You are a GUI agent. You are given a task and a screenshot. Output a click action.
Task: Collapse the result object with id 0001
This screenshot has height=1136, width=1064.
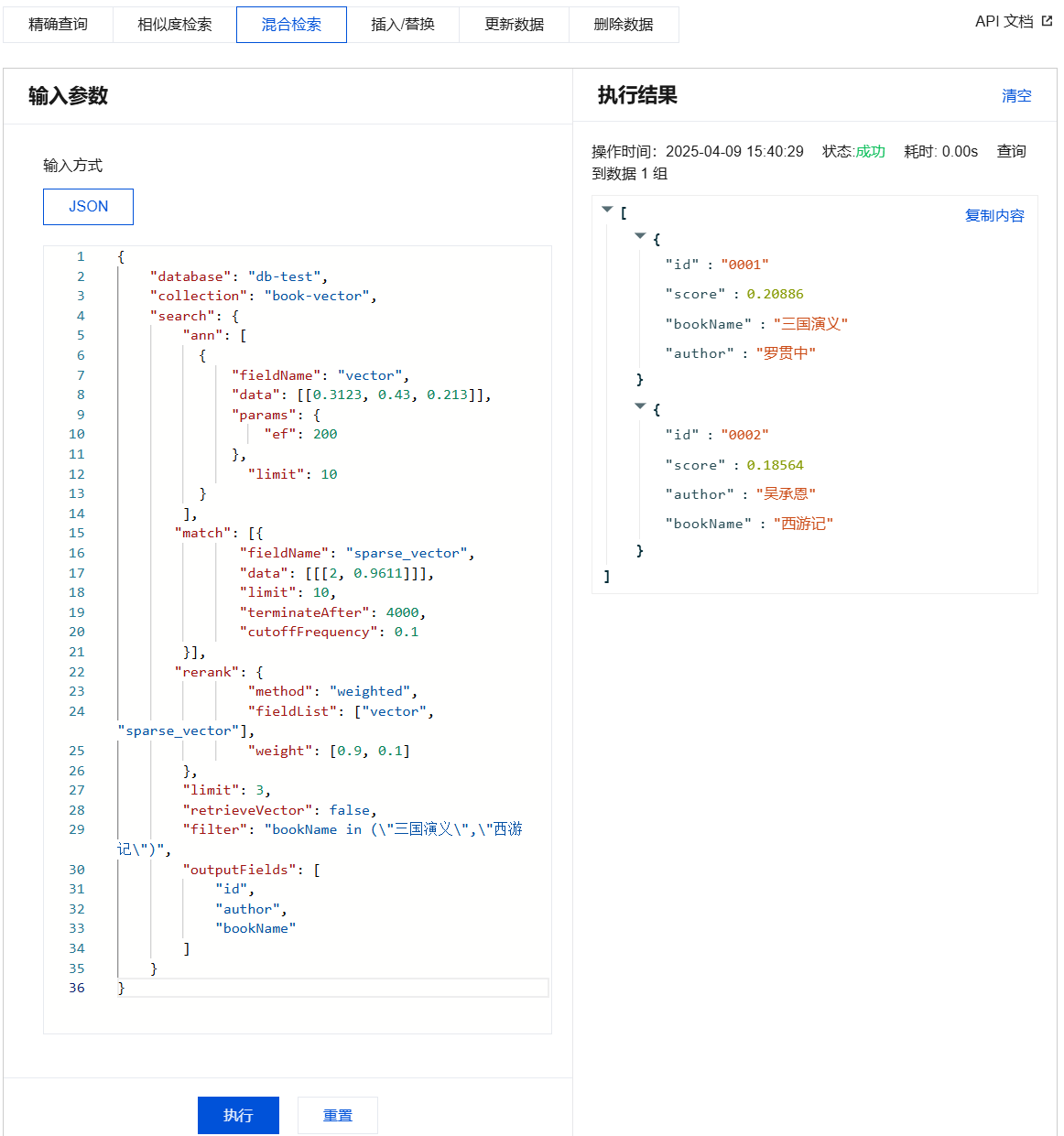tap(640, 236)
